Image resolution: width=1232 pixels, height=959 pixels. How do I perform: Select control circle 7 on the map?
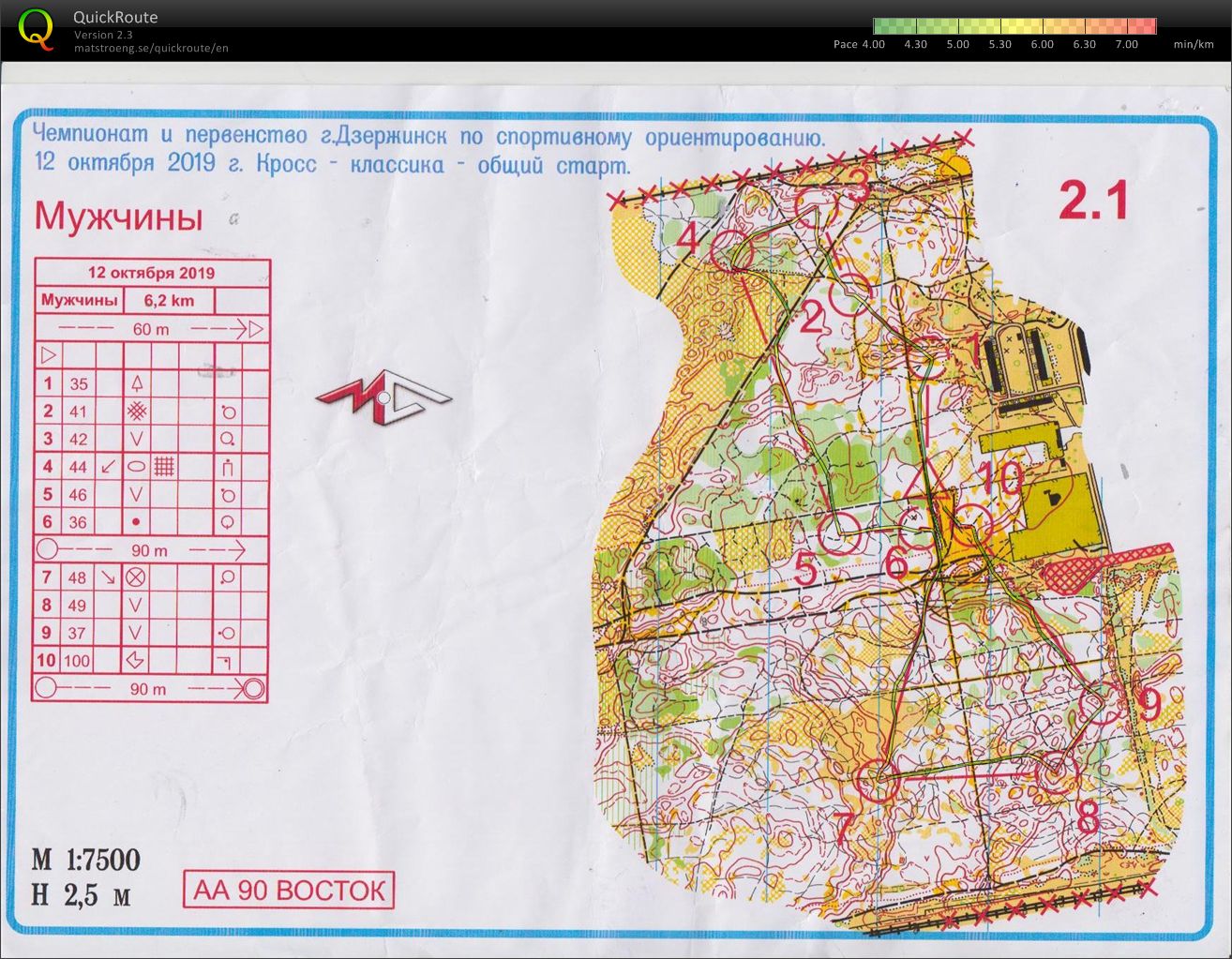click(877, 779)
